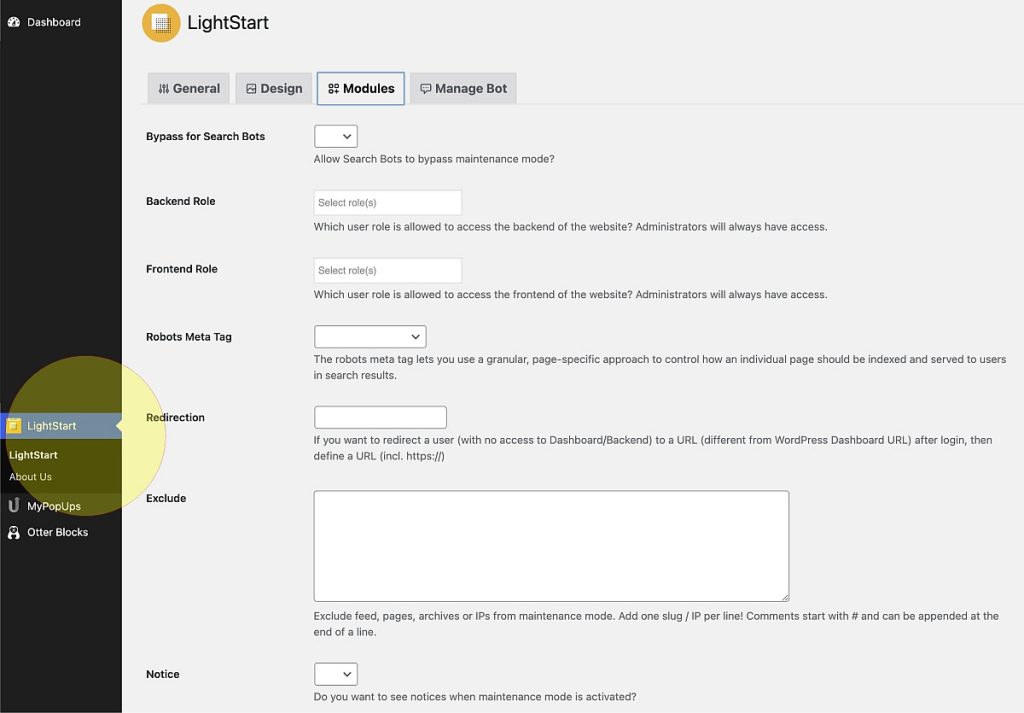
Task: Open the Bypass for Search Bots dropdown
Action: pos(335,136)
